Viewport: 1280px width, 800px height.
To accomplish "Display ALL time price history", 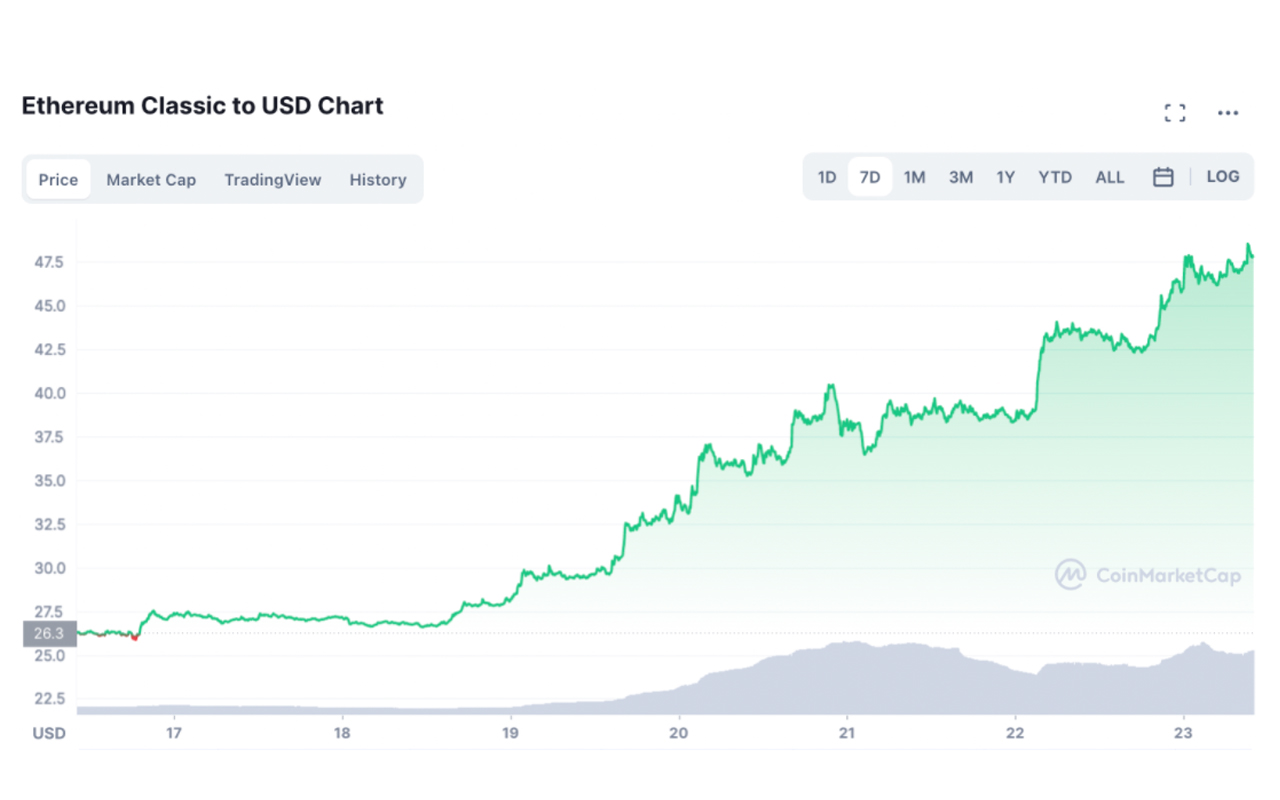I will pos(1110,177).
